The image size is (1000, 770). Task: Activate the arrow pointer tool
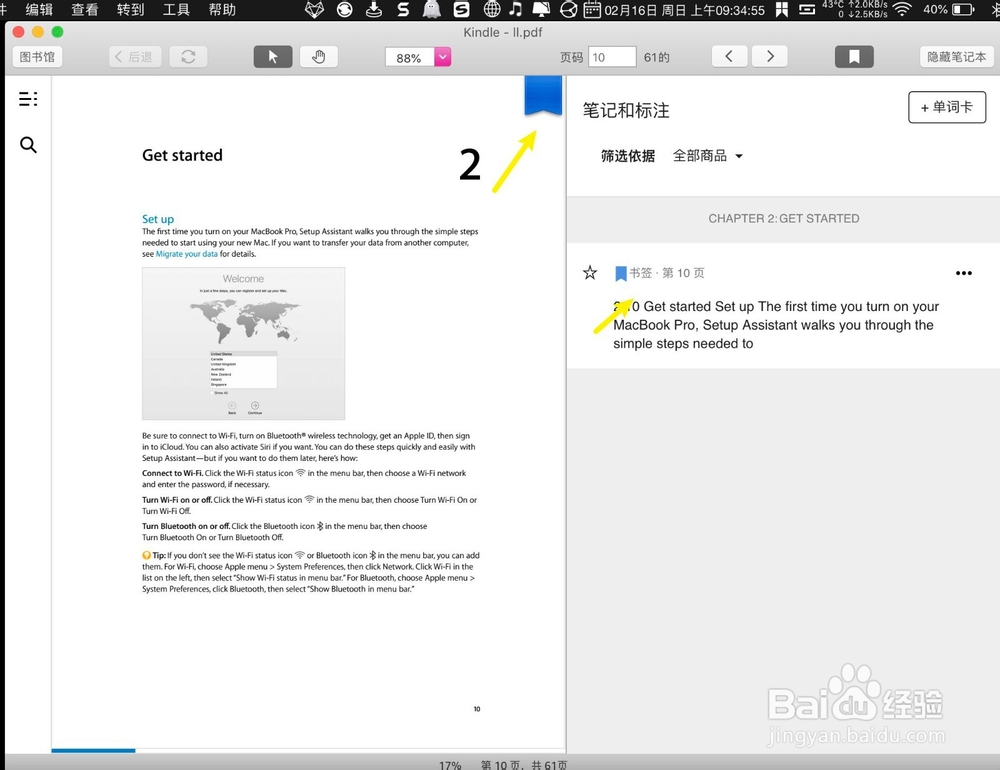click(x=272, y=56)
